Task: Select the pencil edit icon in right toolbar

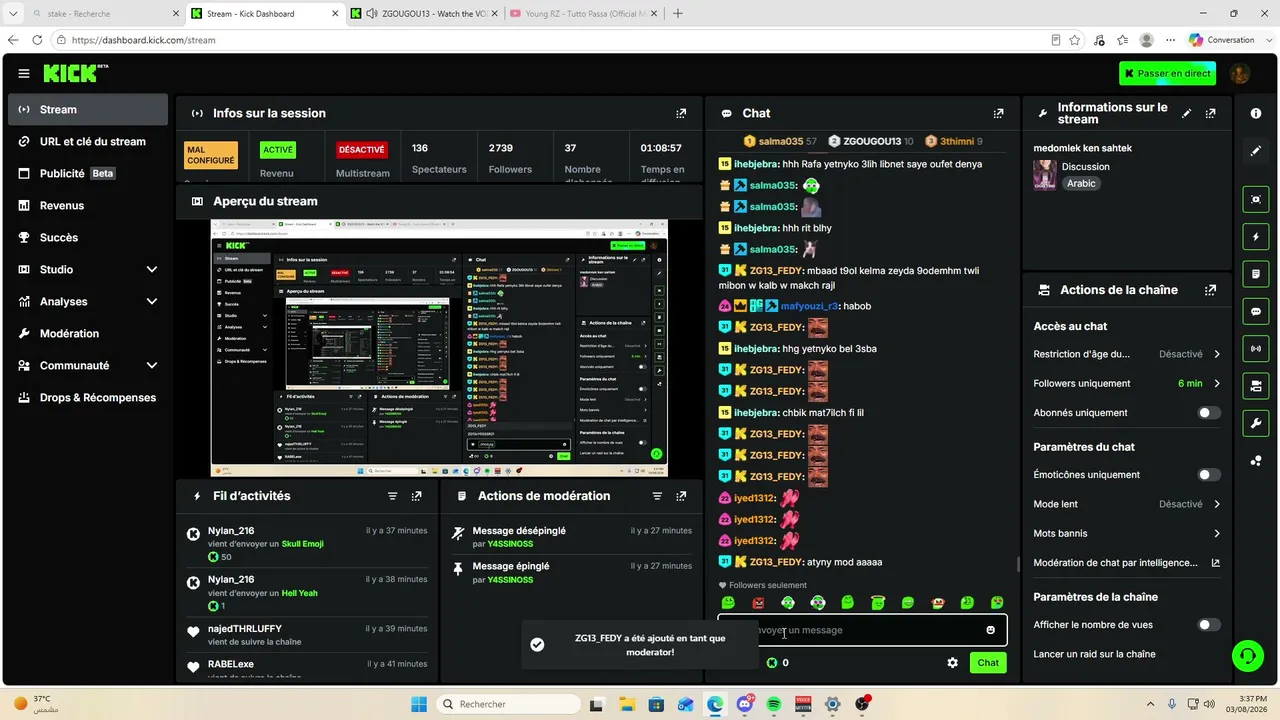Action: tap(1256, 151)
